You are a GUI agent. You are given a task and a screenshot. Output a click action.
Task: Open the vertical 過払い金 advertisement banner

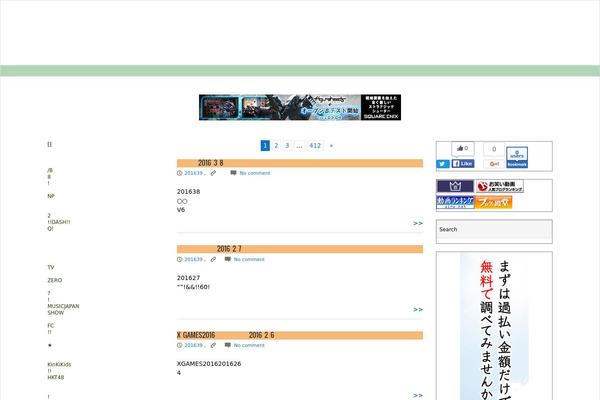click(494, 327)
